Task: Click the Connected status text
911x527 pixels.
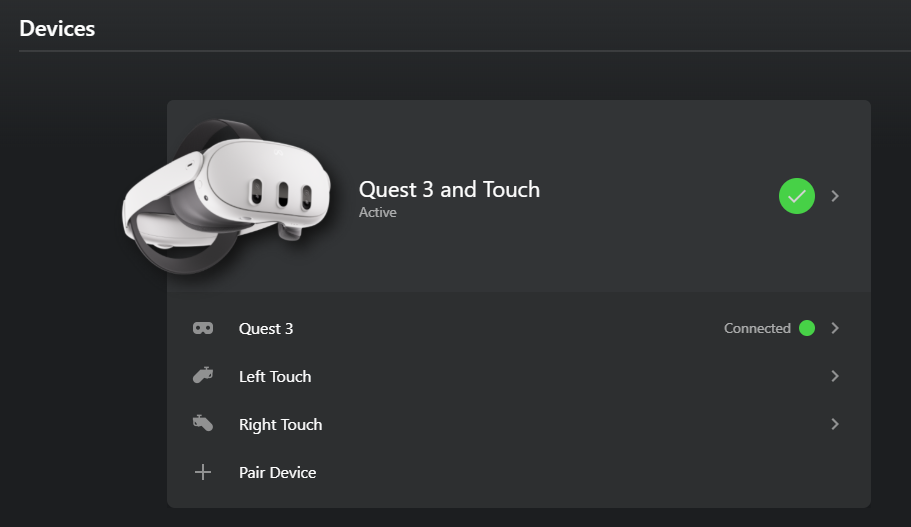Action: (757, 328)
